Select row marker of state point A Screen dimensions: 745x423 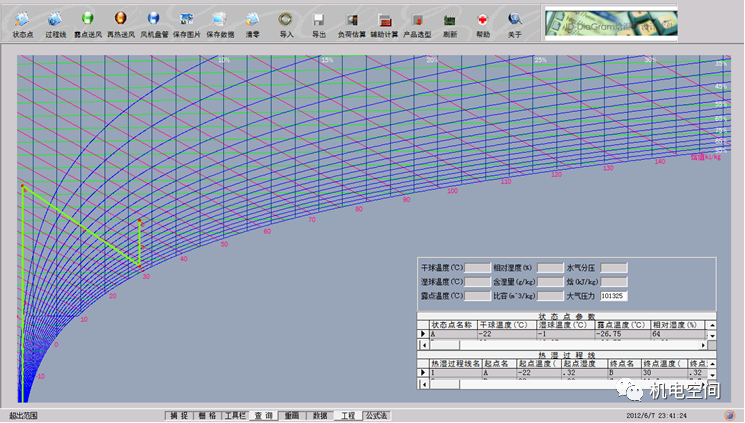pyautogui.click(x=423, y=334)
